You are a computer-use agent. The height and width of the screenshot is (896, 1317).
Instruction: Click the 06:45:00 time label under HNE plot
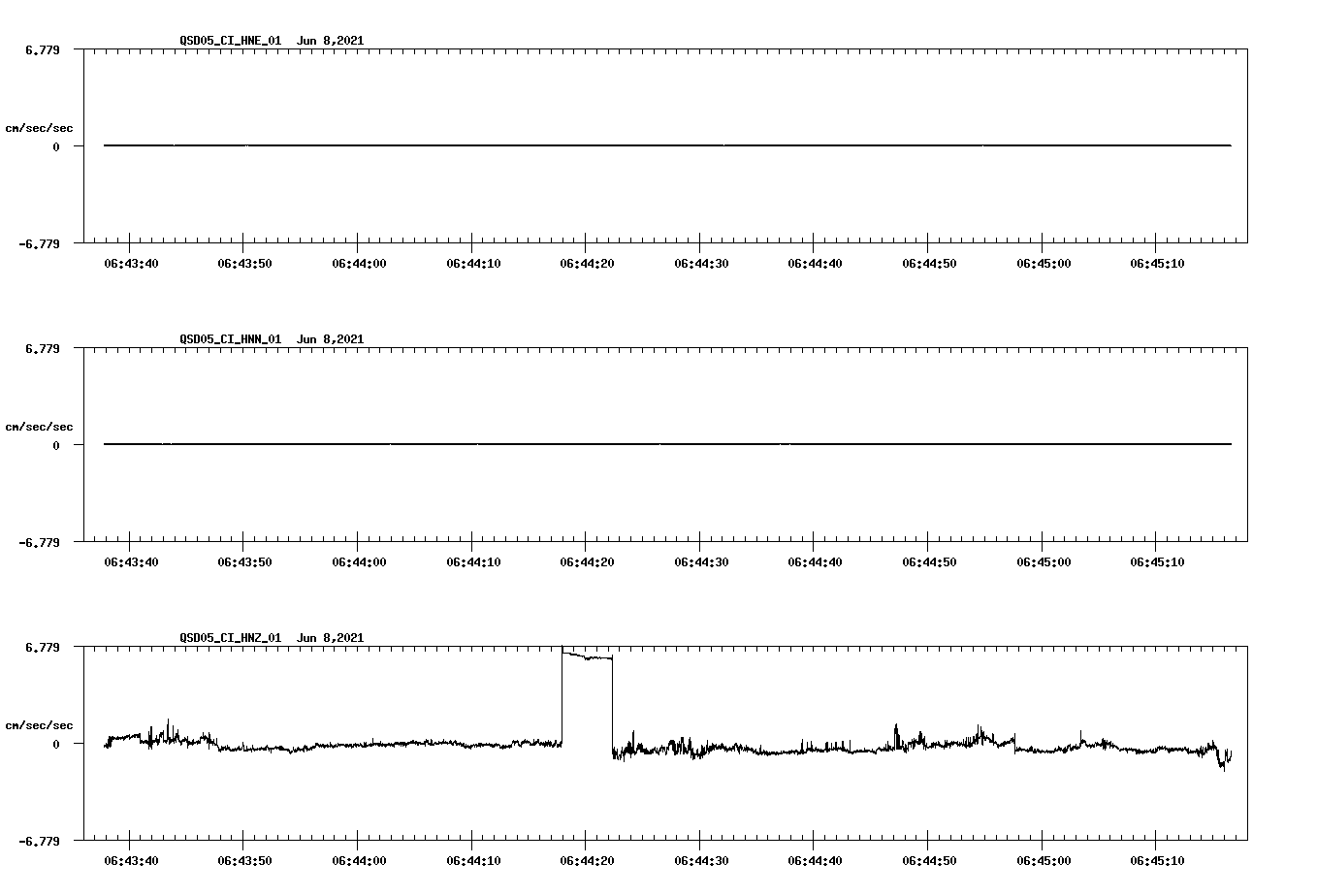point(1044,264)
